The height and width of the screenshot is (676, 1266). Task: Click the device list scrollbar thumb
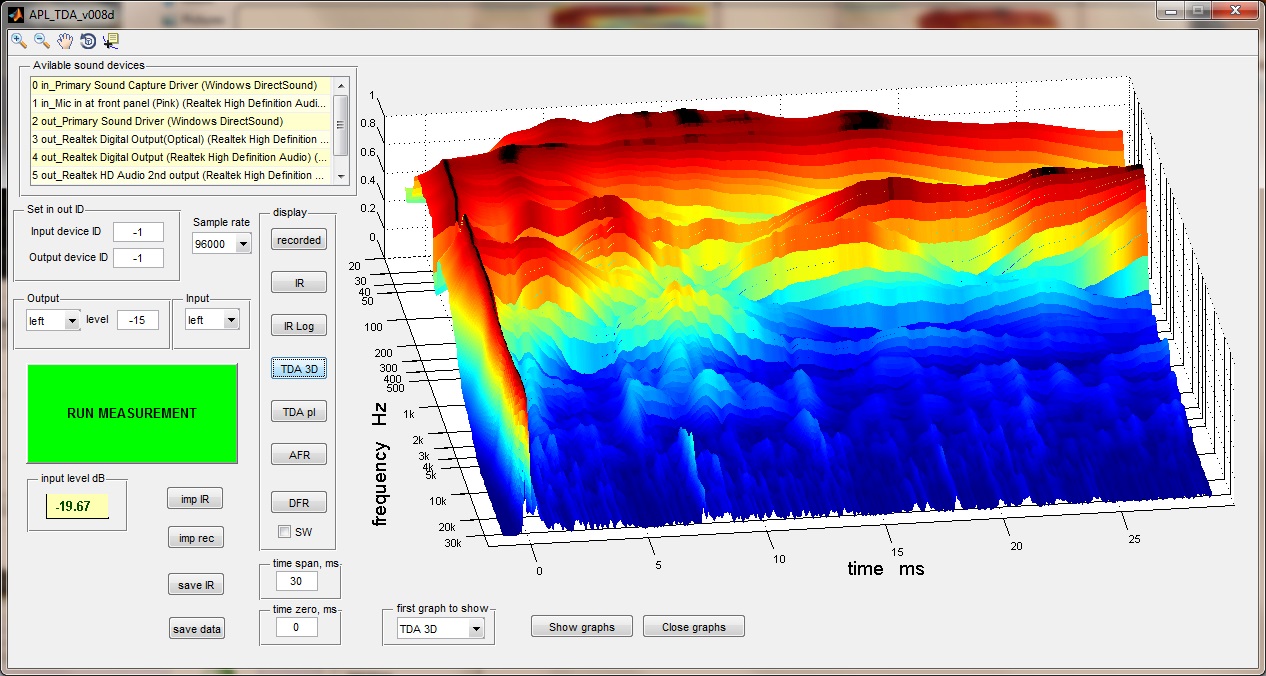[340, 124]
